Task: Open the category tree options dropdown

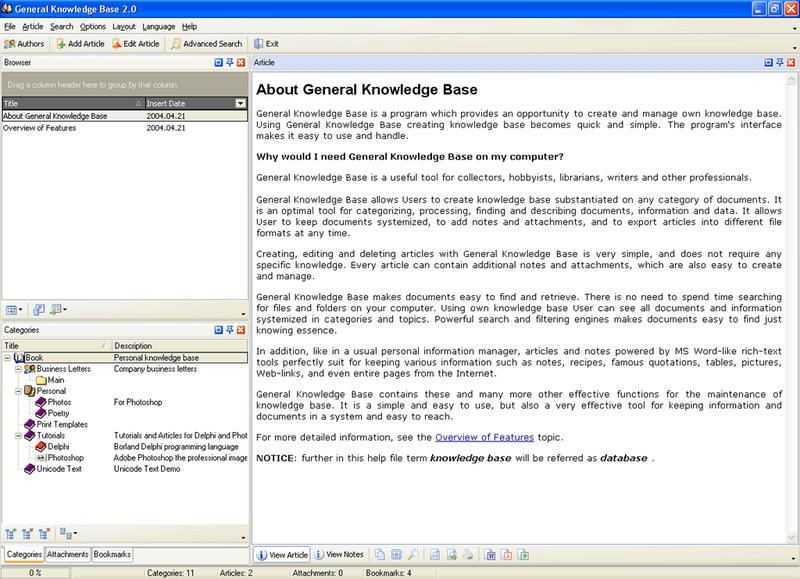Action: tap(68, 534)
